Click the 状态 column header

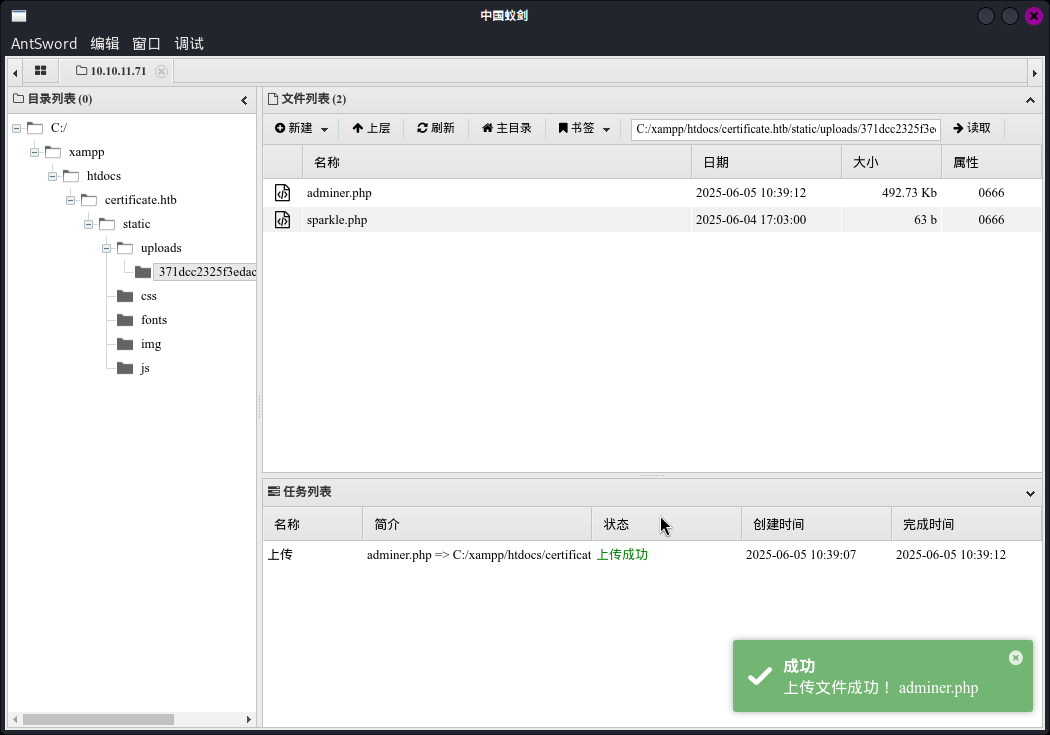[666, 524]
